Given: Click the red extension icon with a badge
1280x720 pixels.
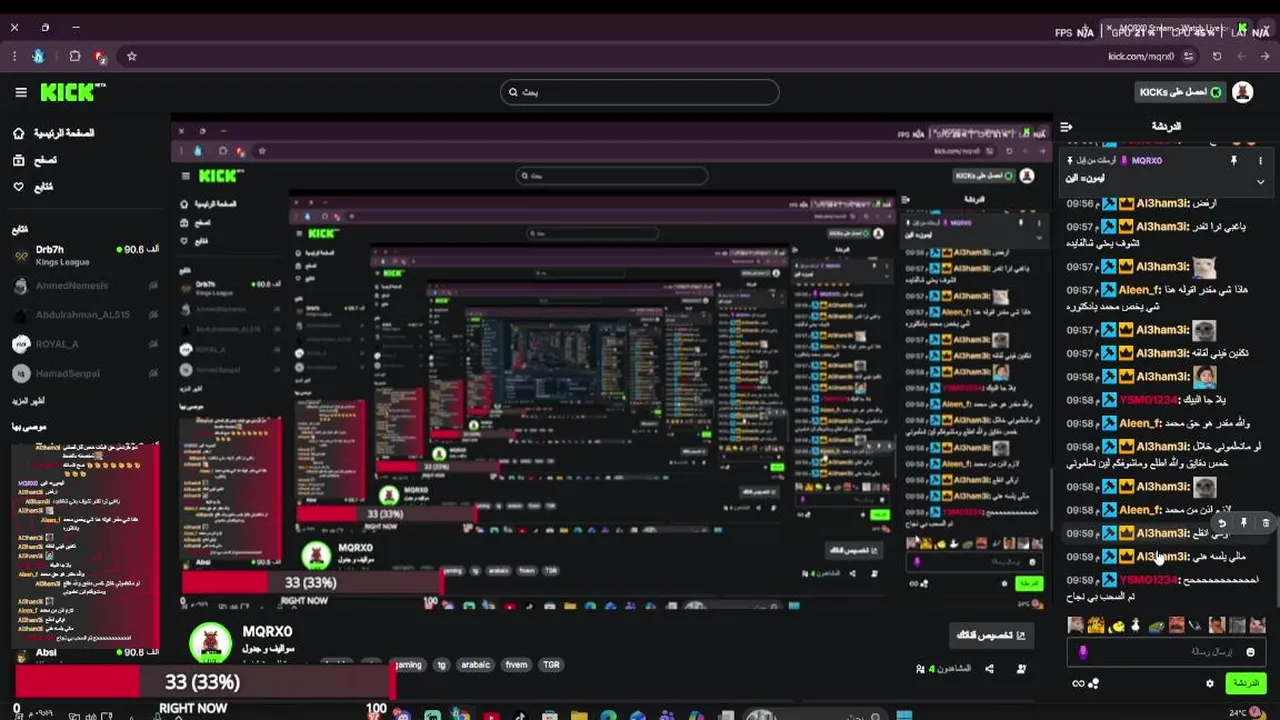Looking at the screenshot, I should click(x=100, y=57).
